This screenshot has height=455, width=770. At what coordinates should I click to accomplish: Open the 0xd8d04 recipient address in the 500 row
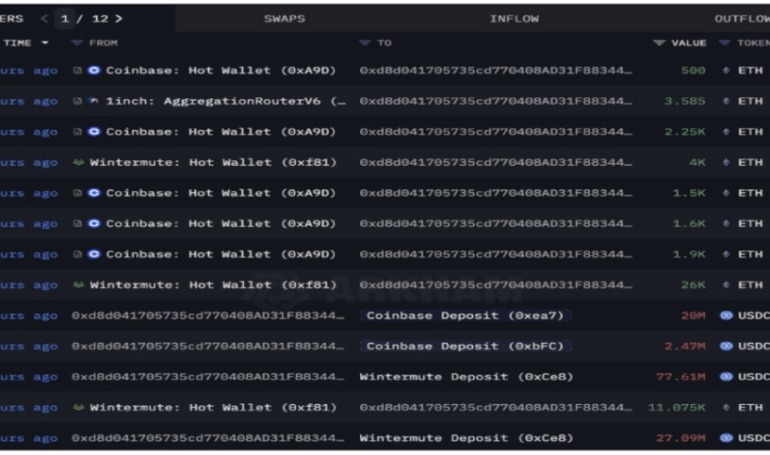[496, 70]
